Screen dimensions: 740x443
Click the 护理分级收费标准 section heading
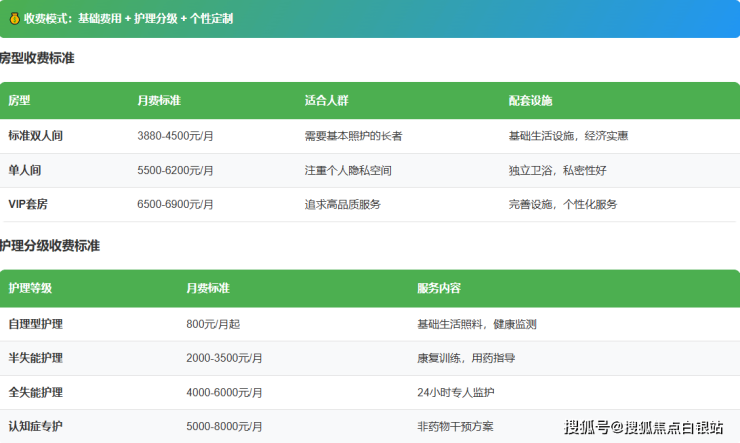[50, 246]
